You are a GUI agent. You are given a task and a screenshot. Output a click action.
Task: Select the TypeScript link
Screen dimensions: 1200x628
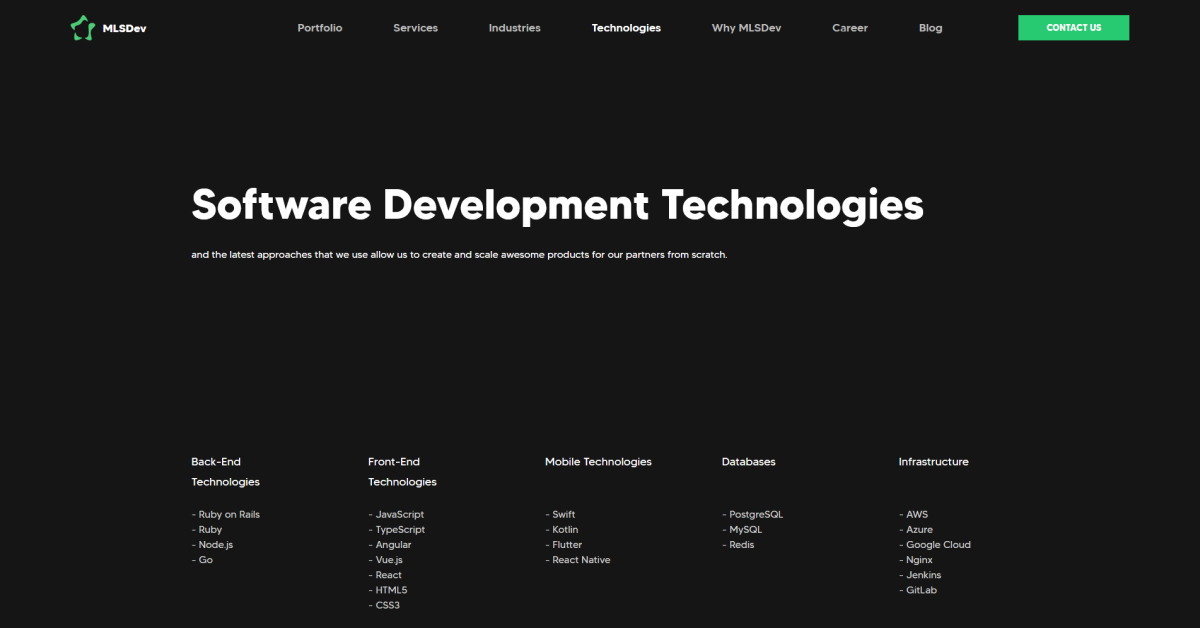(399, 529)
